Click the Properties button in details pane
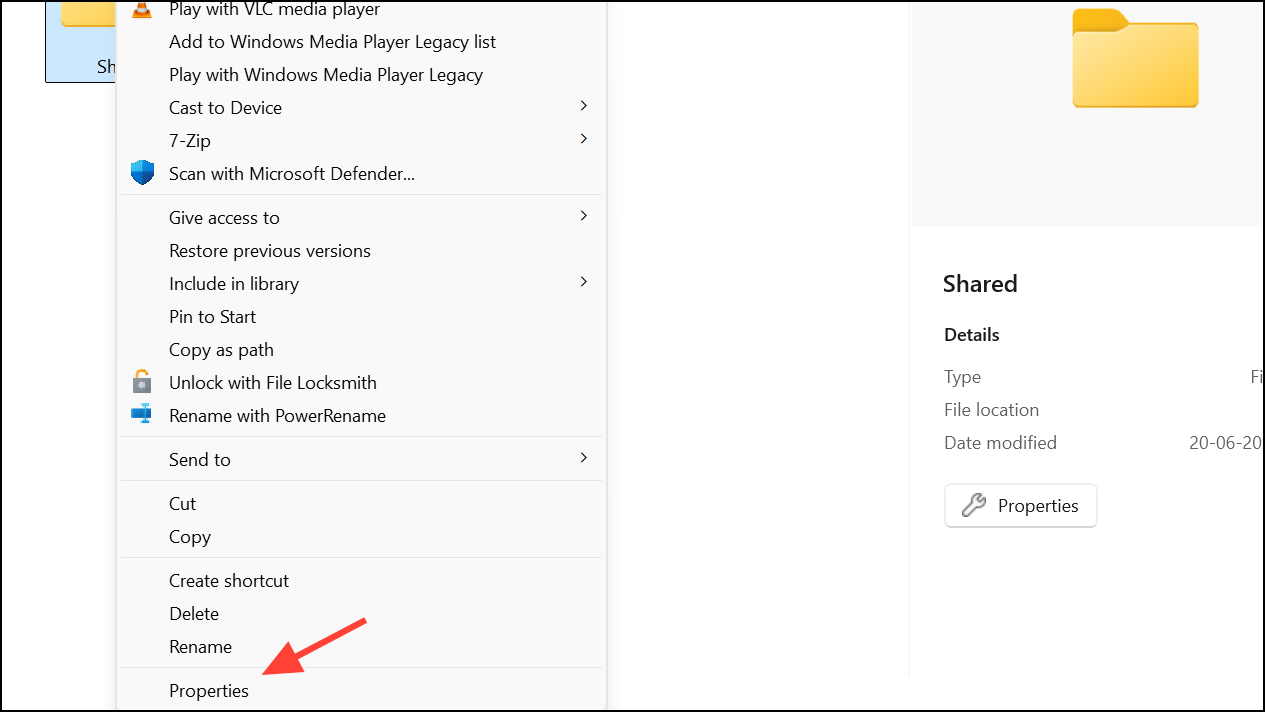Viewport: 1265px width, 712px height. coord(1020,506)
